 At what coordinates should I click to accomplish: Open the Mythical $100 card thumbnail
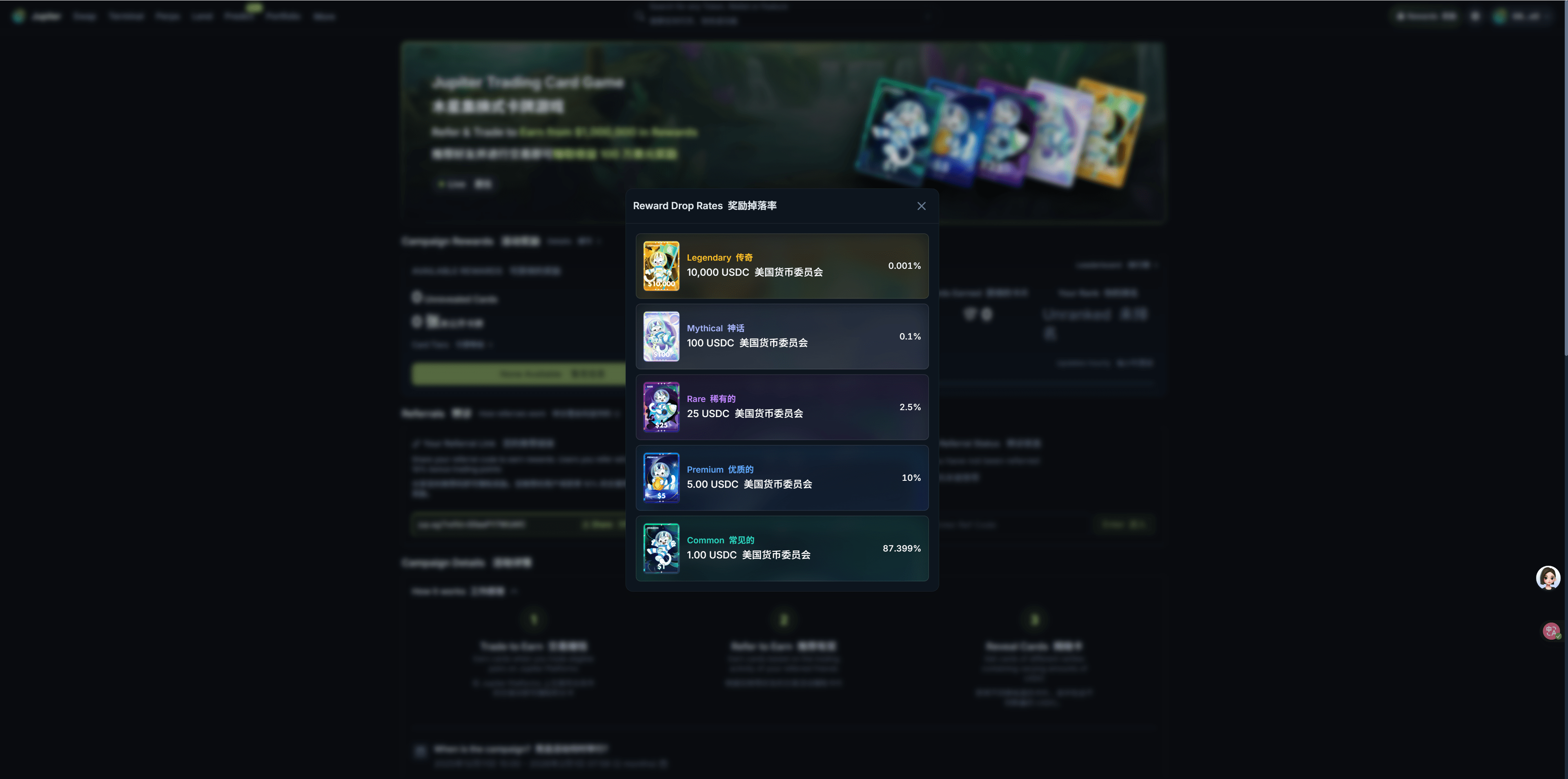661,336
